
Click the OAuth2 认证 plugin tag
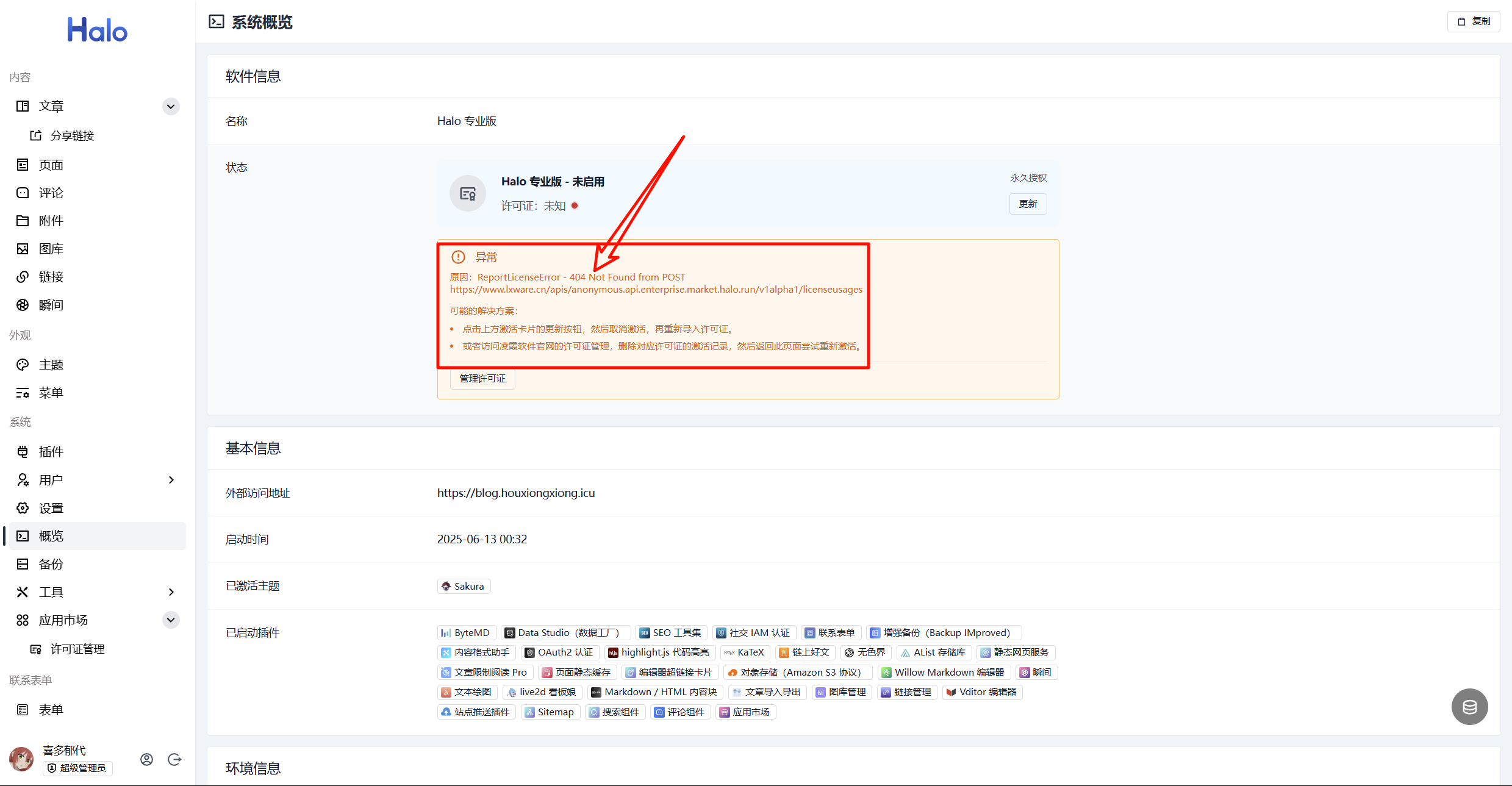tap(560, 652)
